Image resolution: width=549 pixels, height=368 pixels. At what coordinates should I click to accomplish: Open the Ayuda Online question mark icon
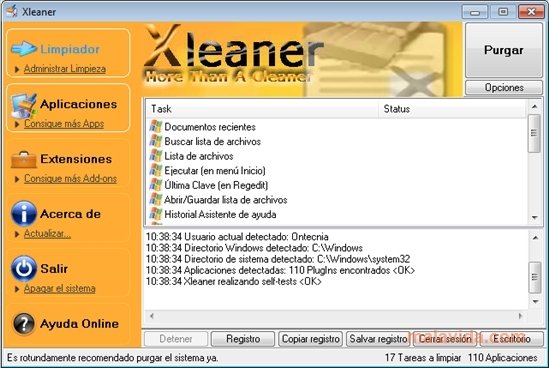point(23,324)
